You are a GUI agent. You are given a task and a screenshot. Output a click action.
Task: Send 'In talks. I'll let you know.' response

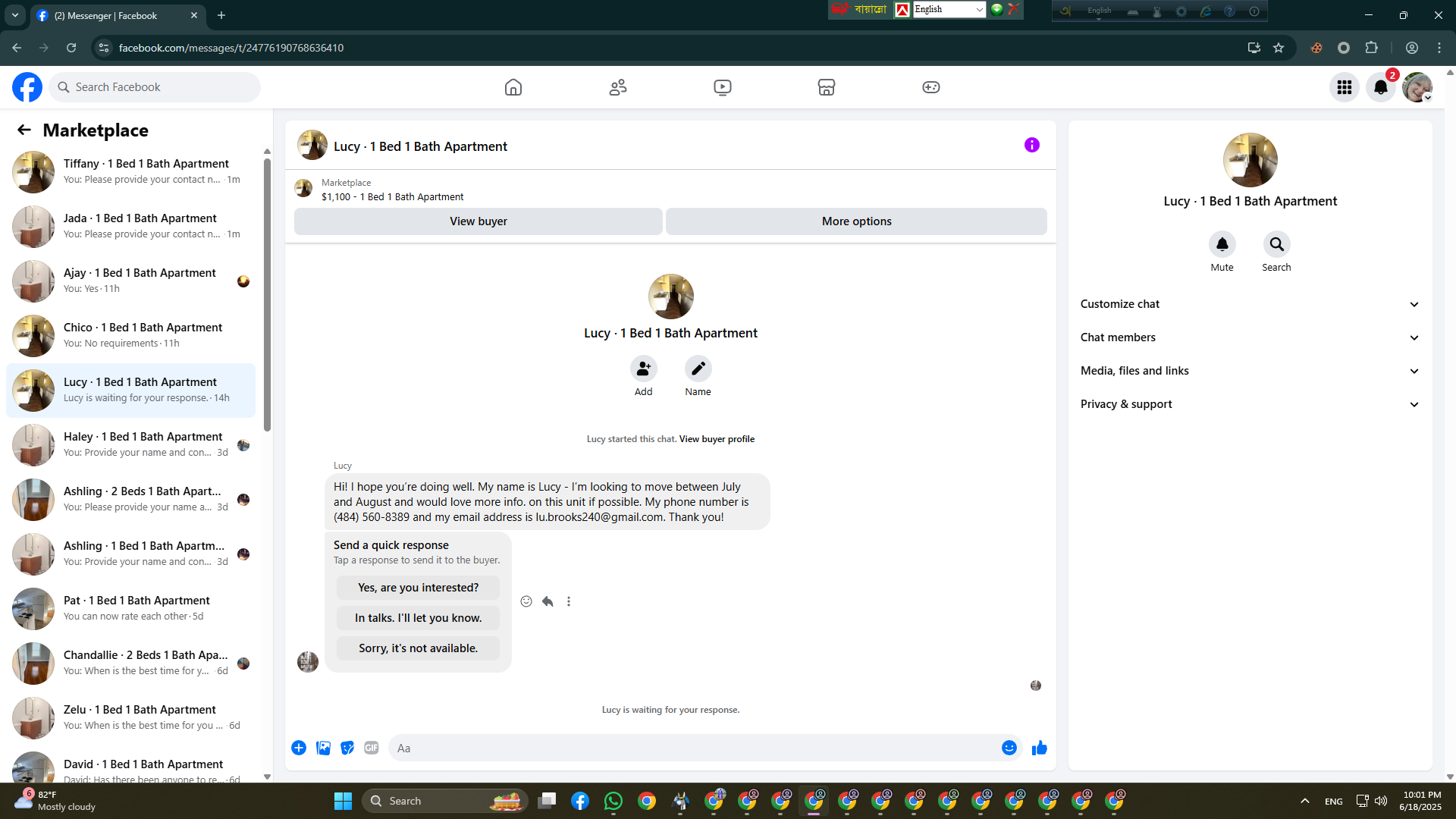[x=419, y=618]
